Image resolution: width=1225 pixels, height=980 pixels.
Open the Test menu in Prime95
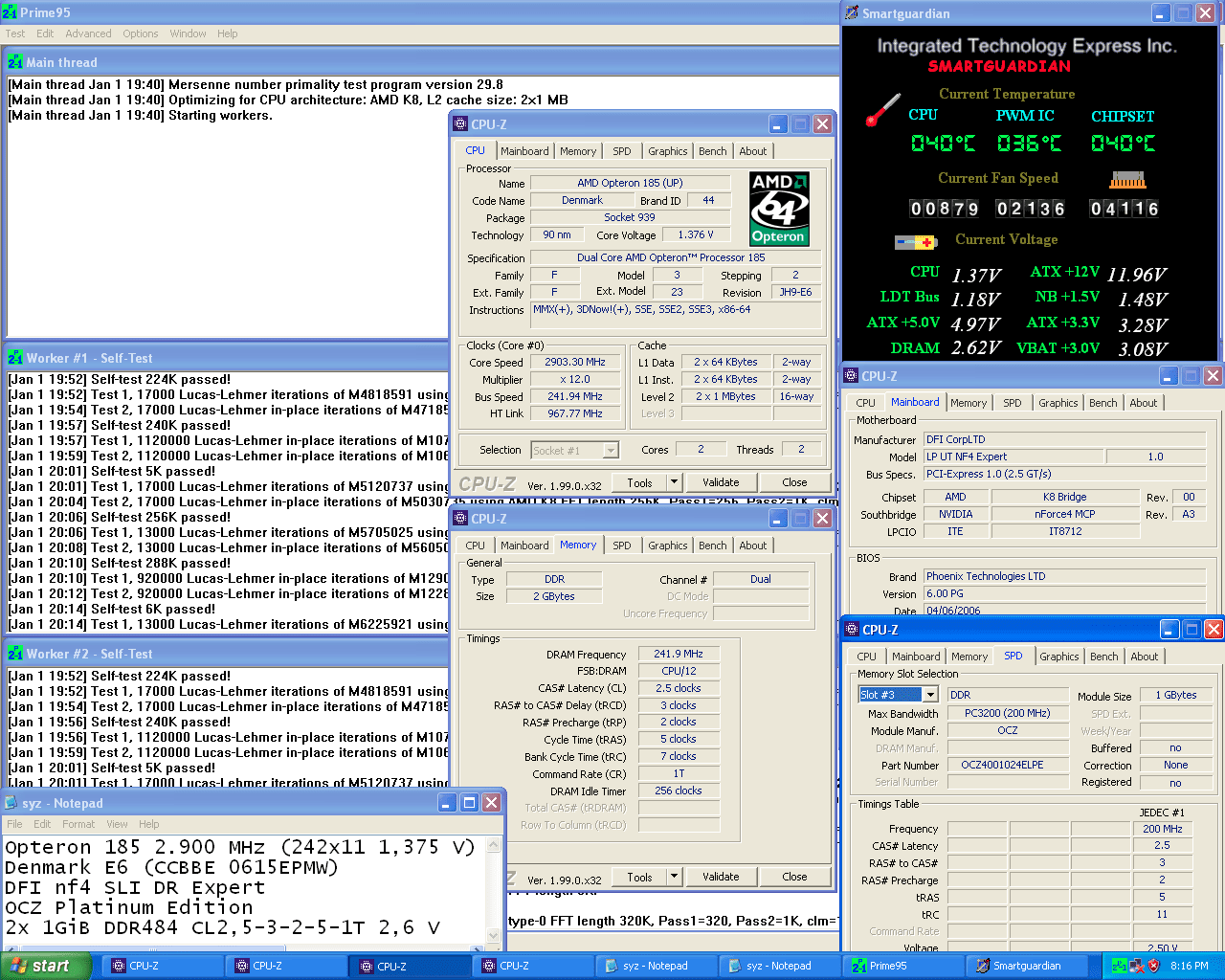[15, 33]
